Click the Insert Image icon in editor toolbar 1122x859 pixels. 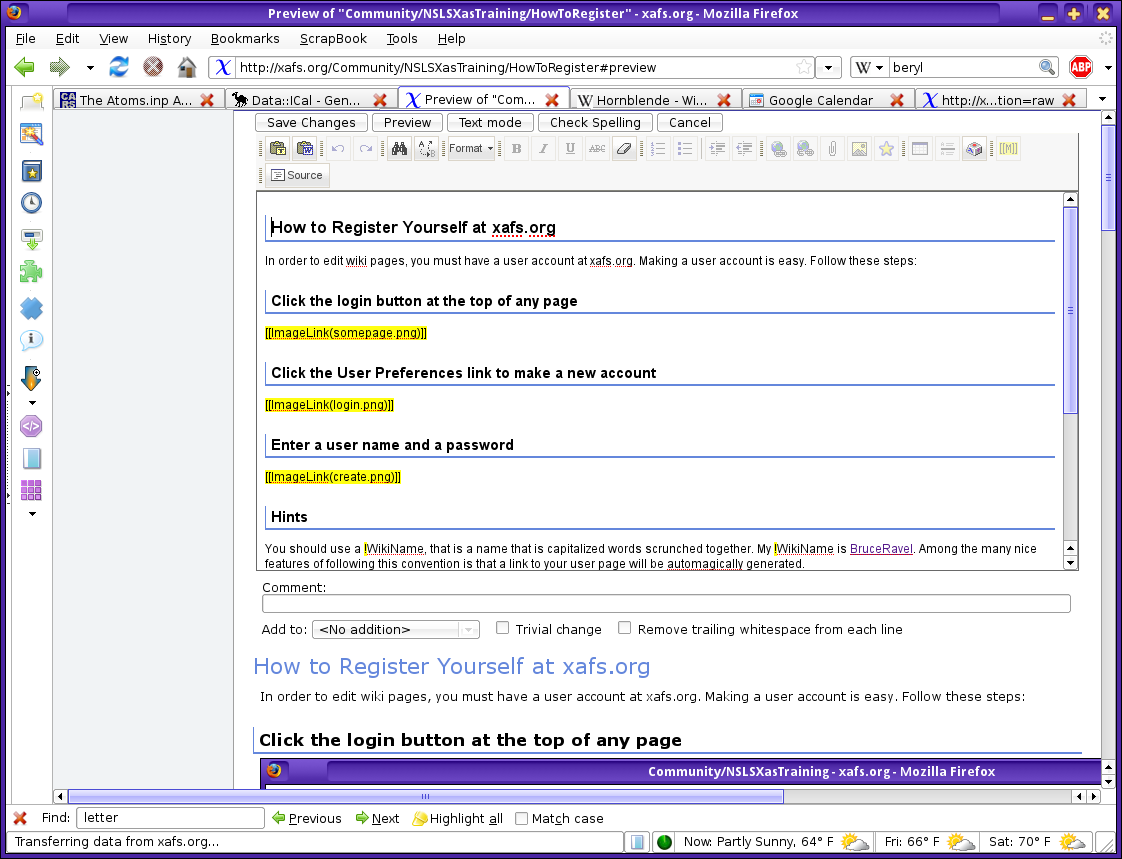[x=859, y=149]
